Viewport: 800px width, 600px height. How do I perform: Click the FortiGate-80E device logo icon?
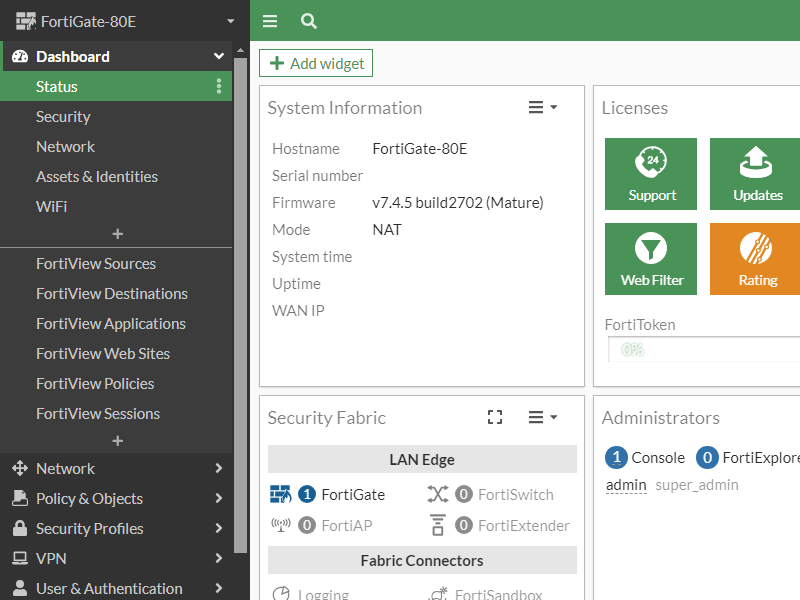26,21
